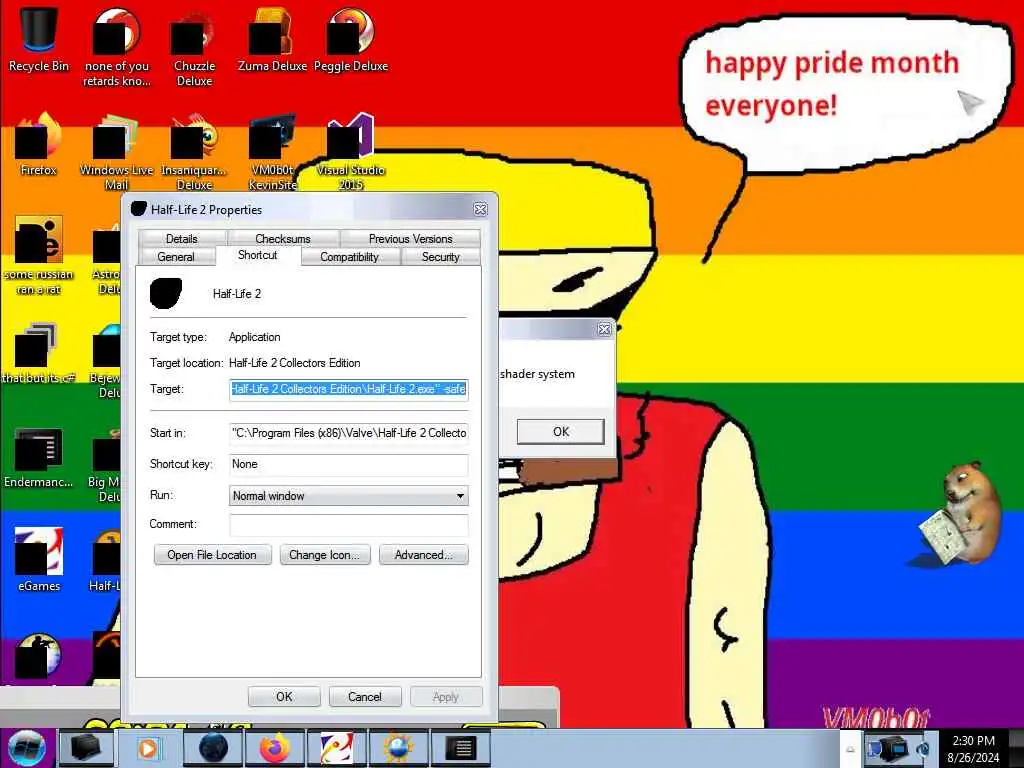Screen dimensions: 1024x768
Task: Open the eGames taskbar button
Action: (337, 748)
